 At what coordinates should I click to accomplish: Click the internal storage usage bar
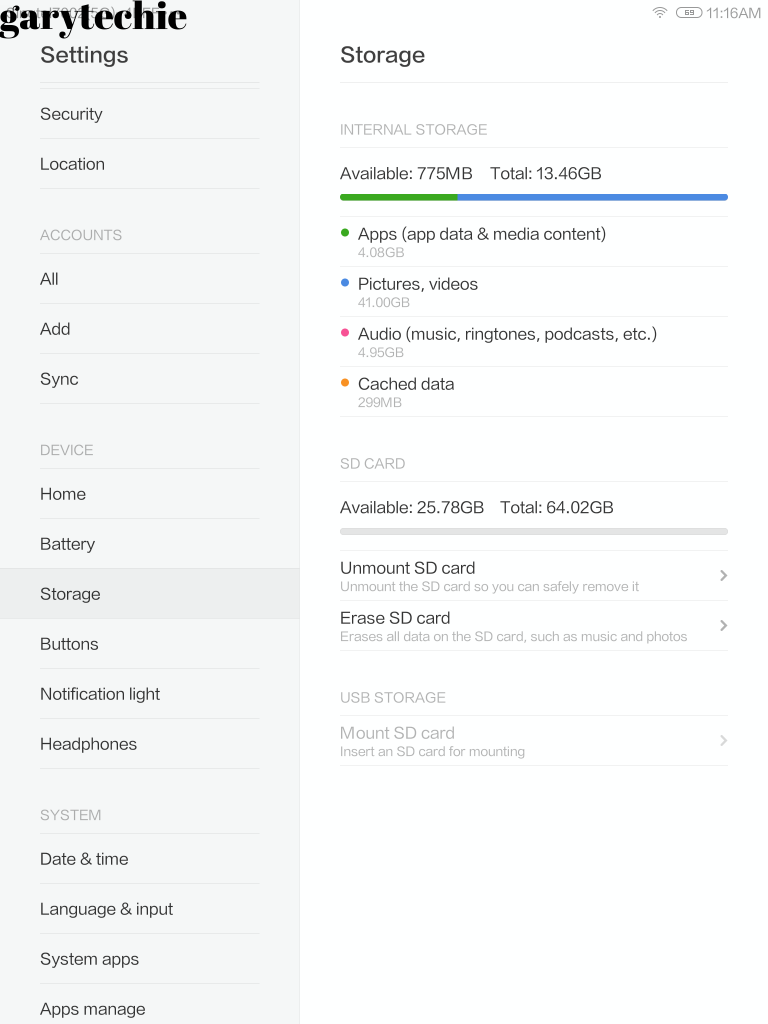(x=533, y=197)
